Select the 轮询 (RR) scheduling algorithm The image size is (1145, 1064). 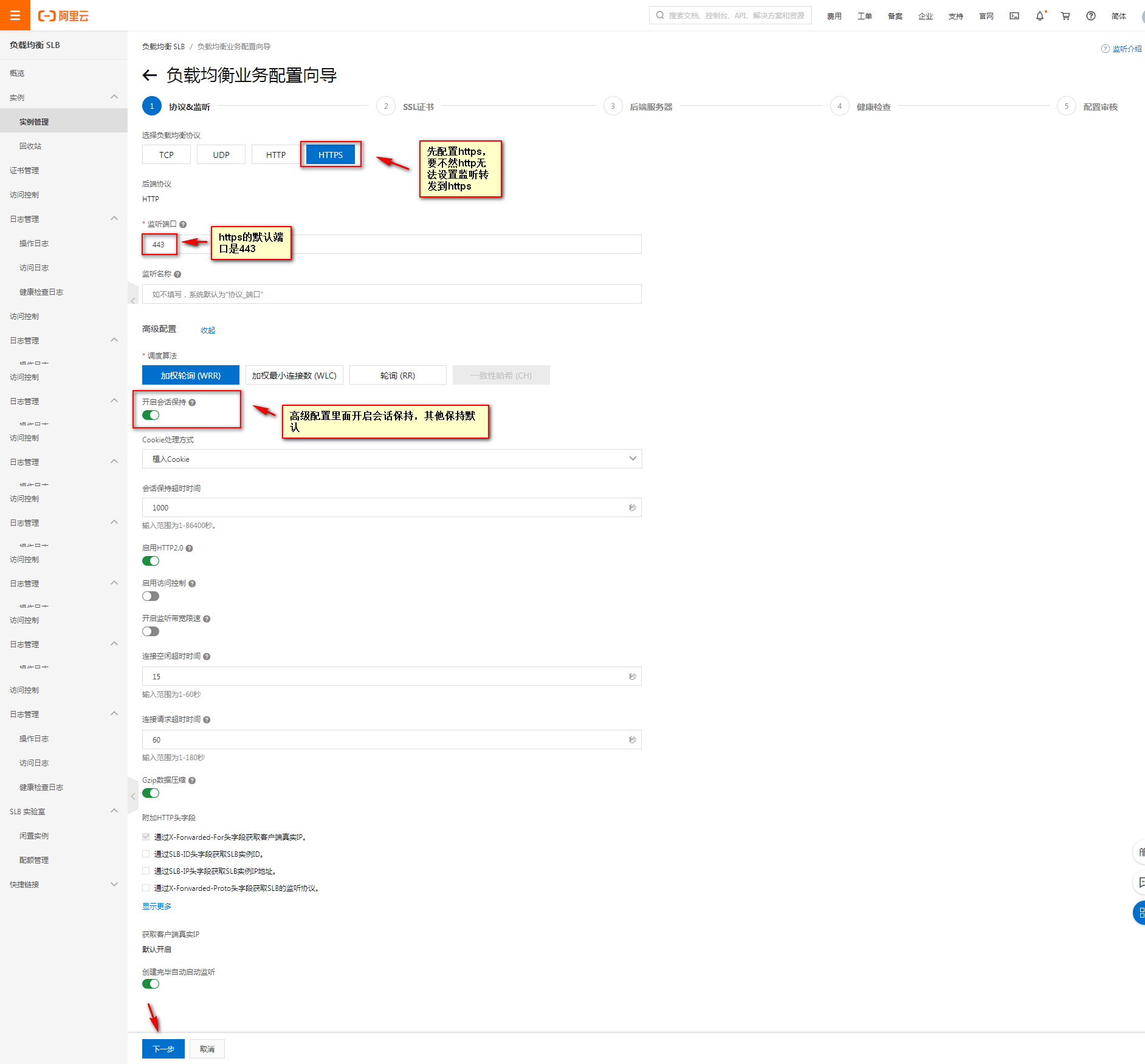(397, 376)
